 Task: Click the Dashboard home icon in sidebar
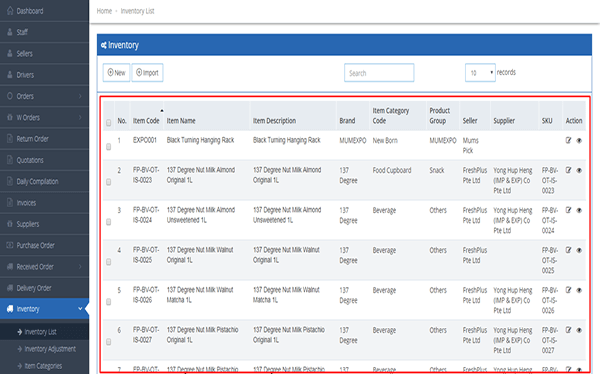tap(10, 11)
